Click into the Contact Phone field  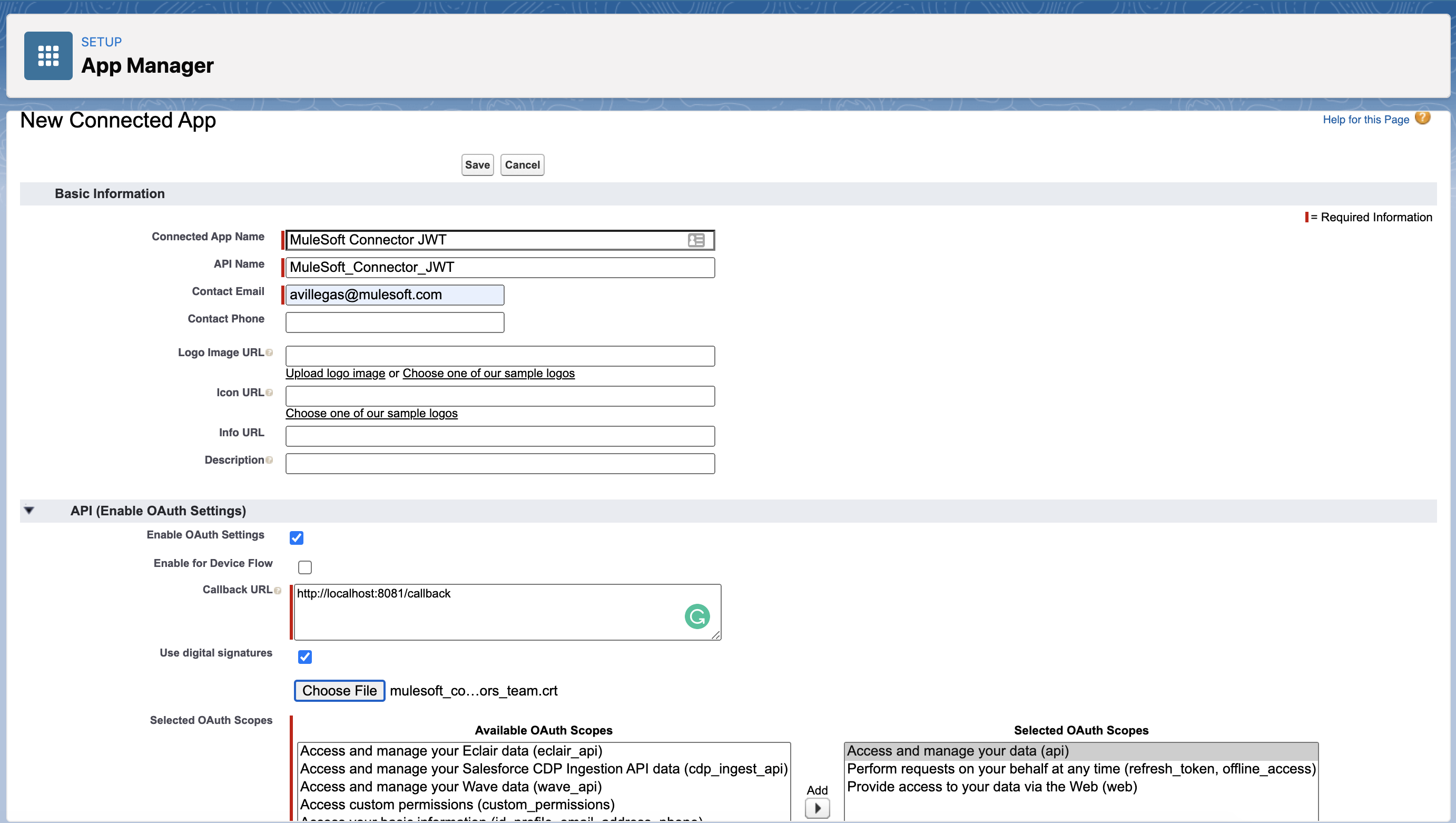click(x=395, y=322)
